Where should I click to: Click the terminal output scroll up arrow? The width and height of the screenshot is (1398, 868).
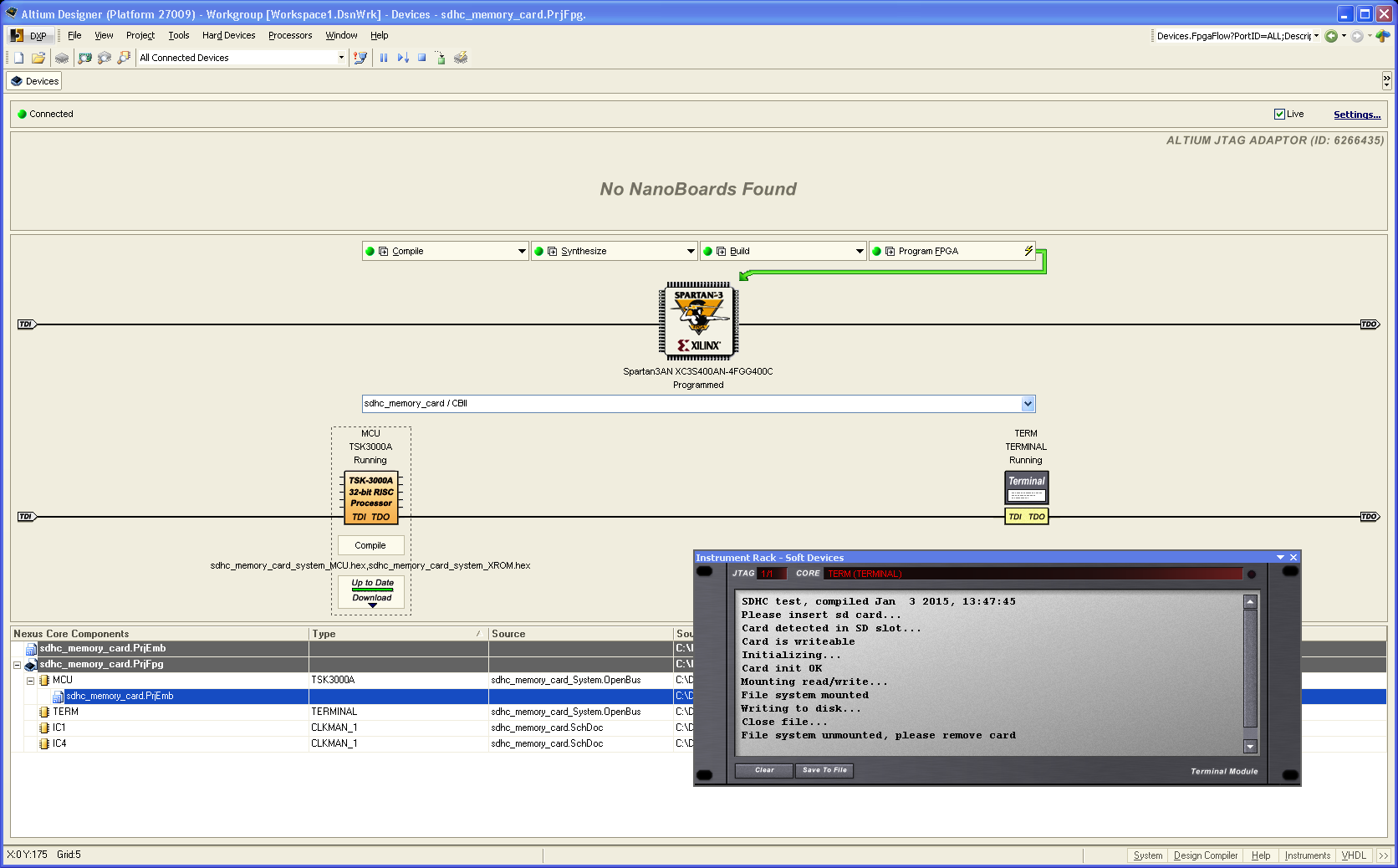[1250, 602]
